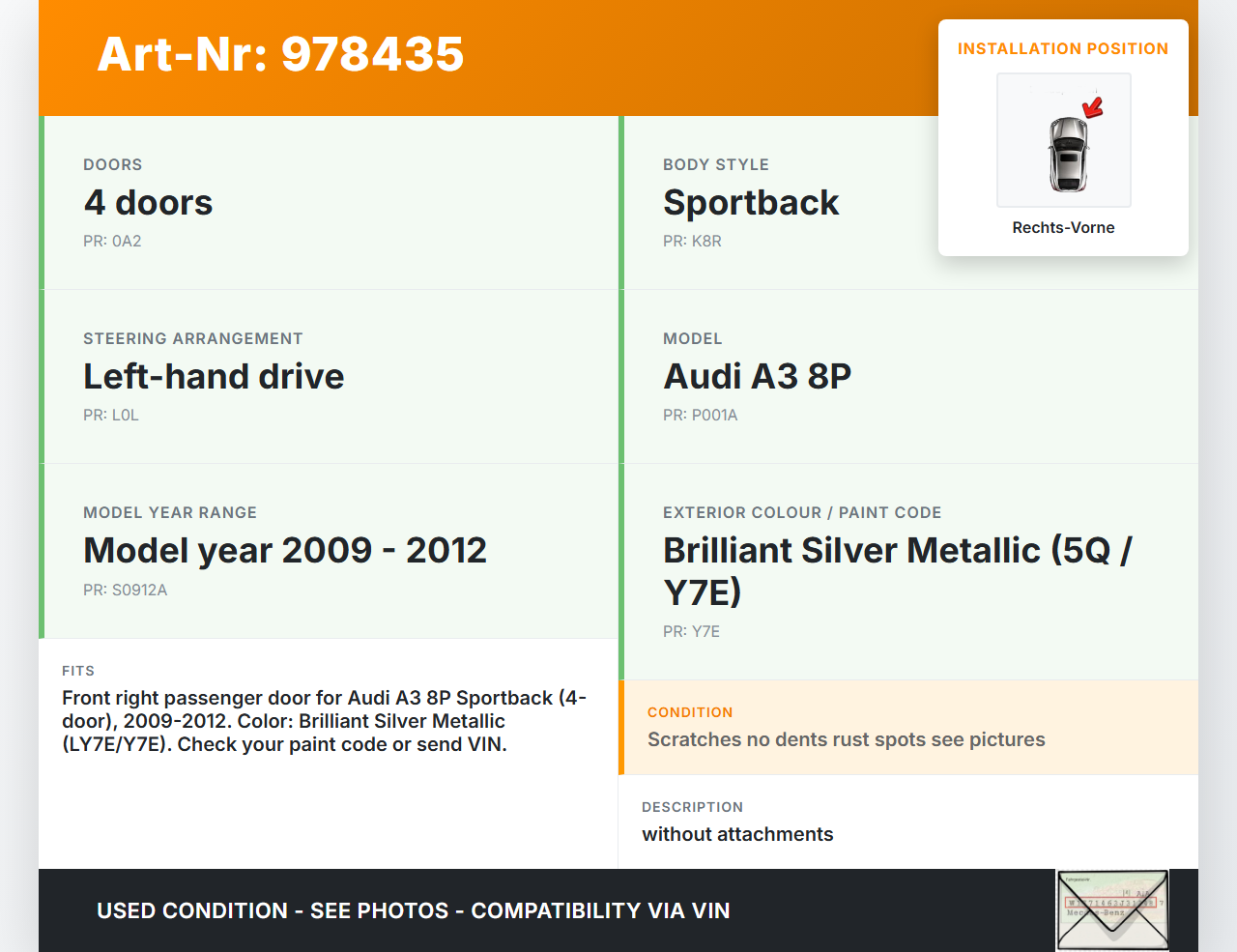Click the STEERING ARRANGEMENT label

[193, 338]
